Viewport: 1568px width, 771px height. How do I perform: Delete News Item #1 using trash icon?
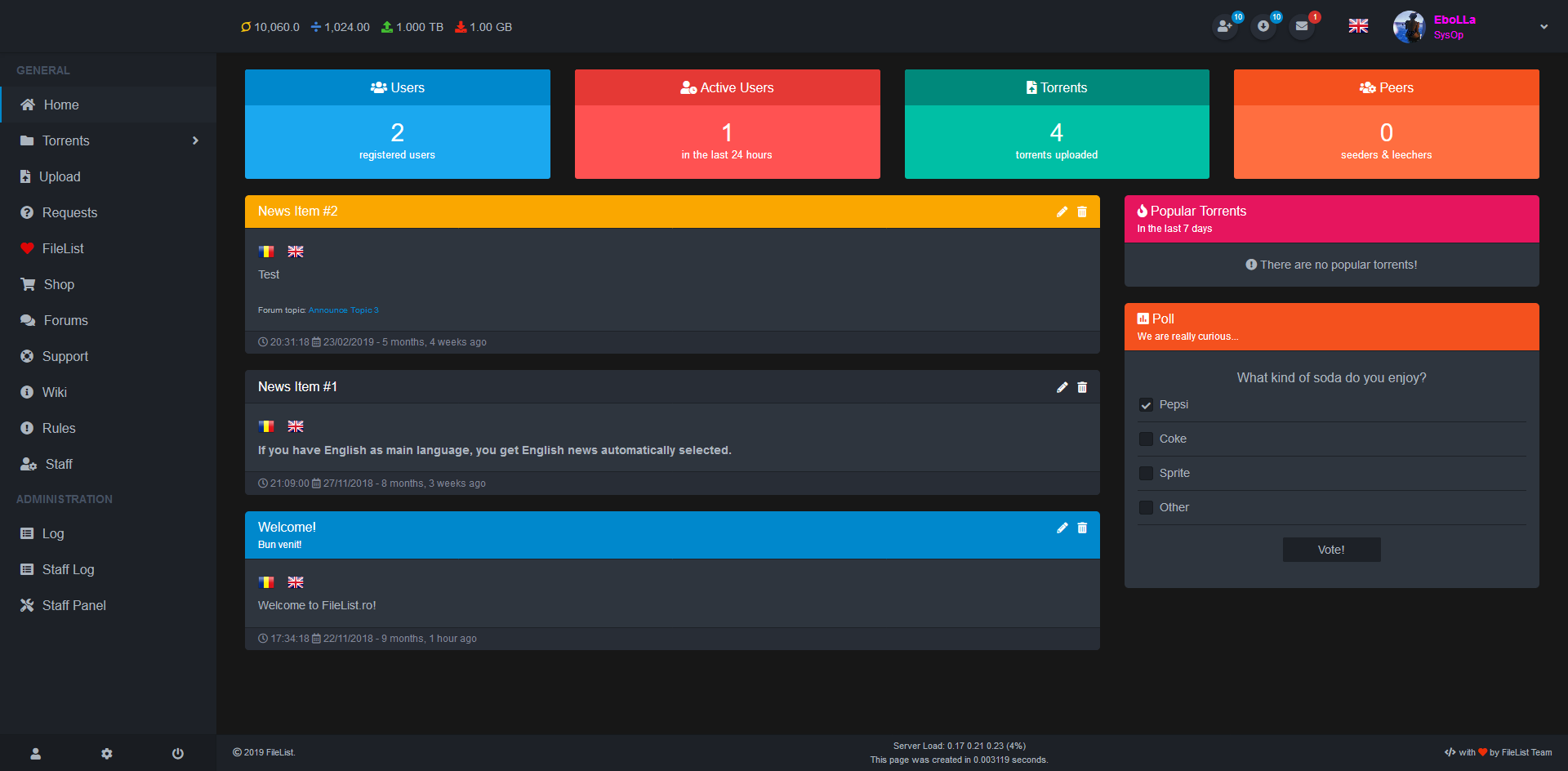(1082, 387)
